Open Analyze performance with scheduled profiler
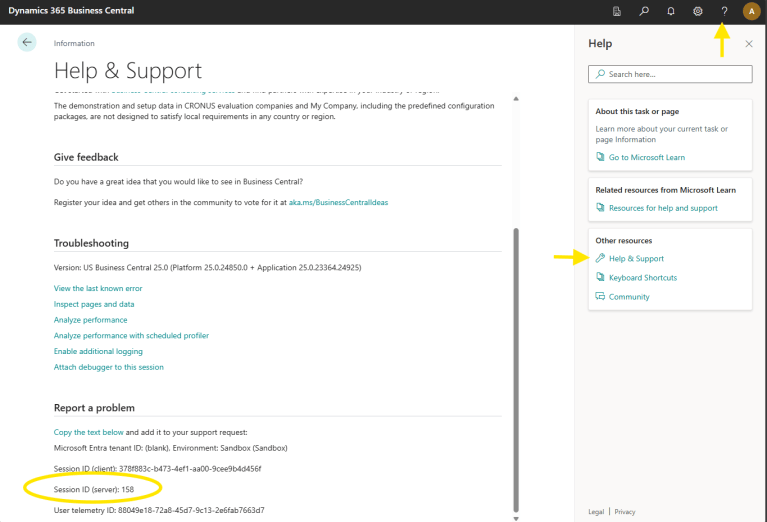 point(131,335)
